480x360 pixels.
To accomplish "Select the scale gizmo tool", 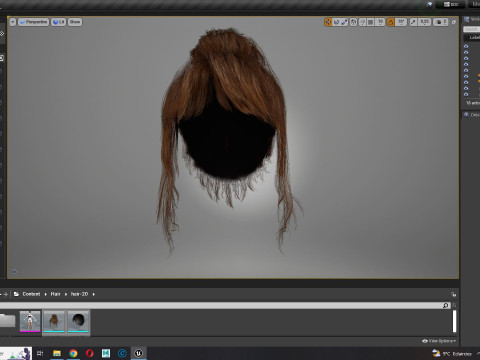I will coord(344,22).
